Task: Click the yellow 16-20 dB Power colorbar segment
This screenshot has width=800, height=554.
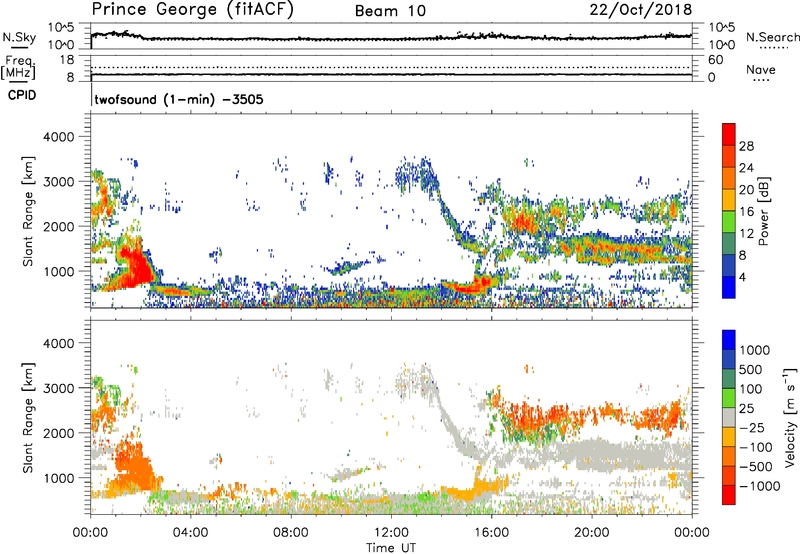Action: click(x=729, y=199)
